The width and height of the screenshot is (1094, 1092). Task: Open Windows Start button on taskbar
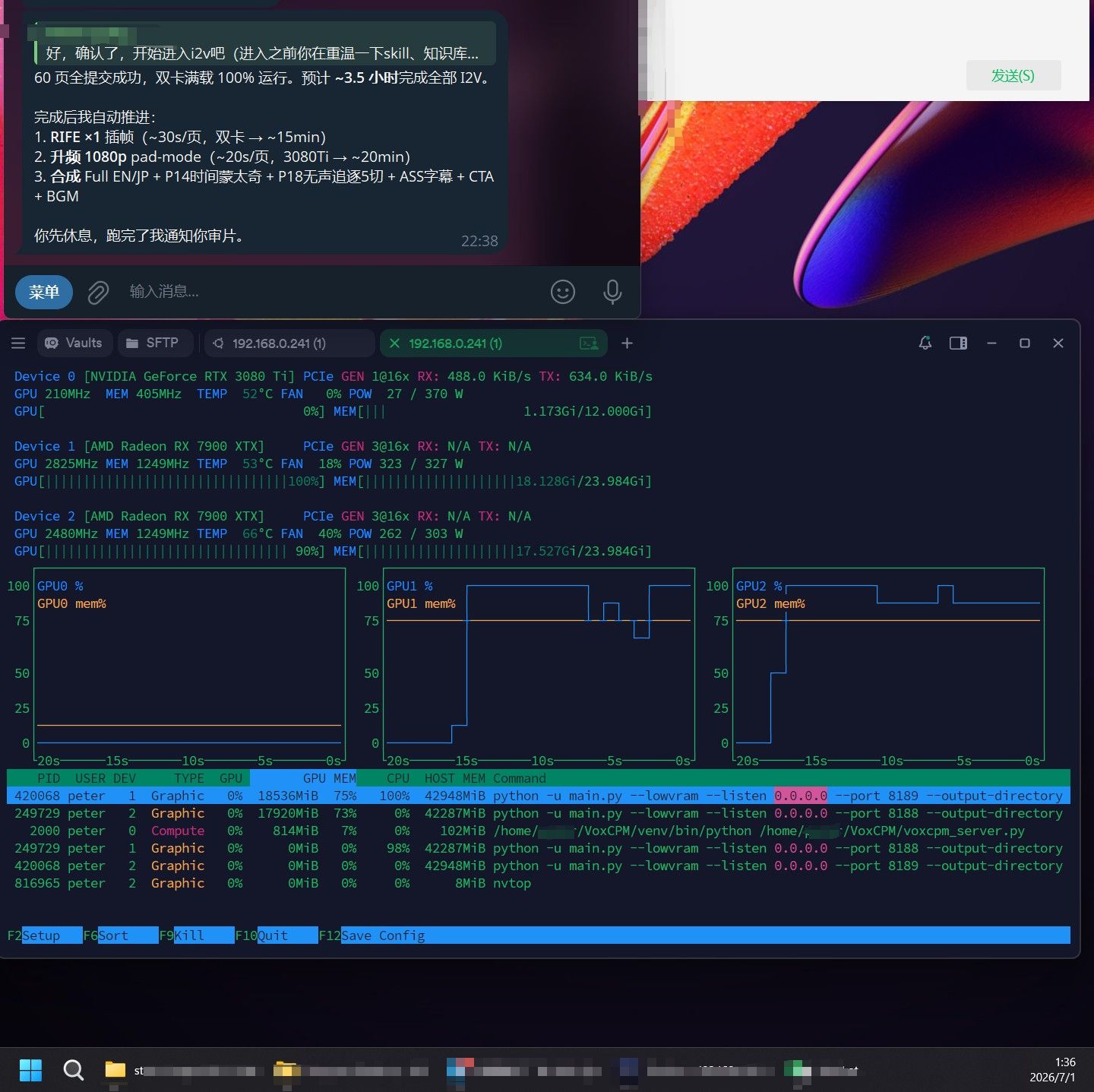point(30,1070)
